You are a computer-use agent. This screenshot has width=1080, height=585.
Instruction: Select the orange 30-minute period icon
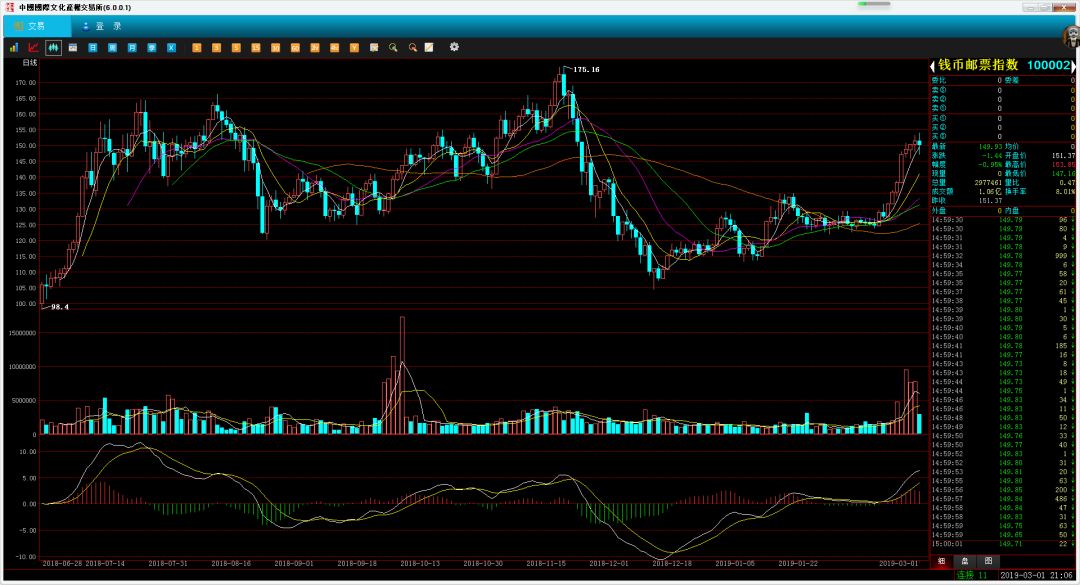point(276,48)
